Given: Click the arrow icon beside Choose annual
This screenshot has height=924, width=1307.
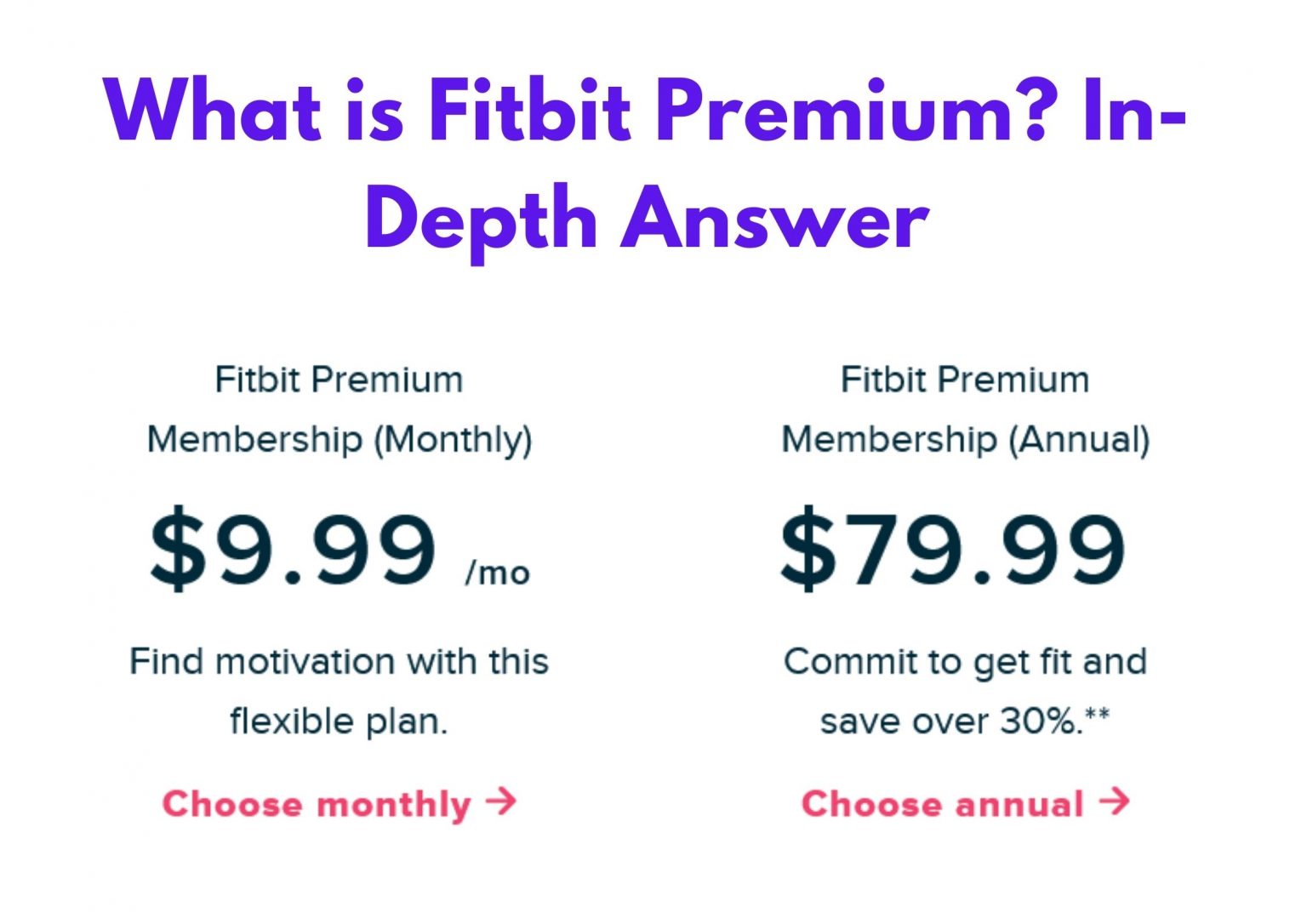Looking at the screenshot, I should (x=1113, y=802).
